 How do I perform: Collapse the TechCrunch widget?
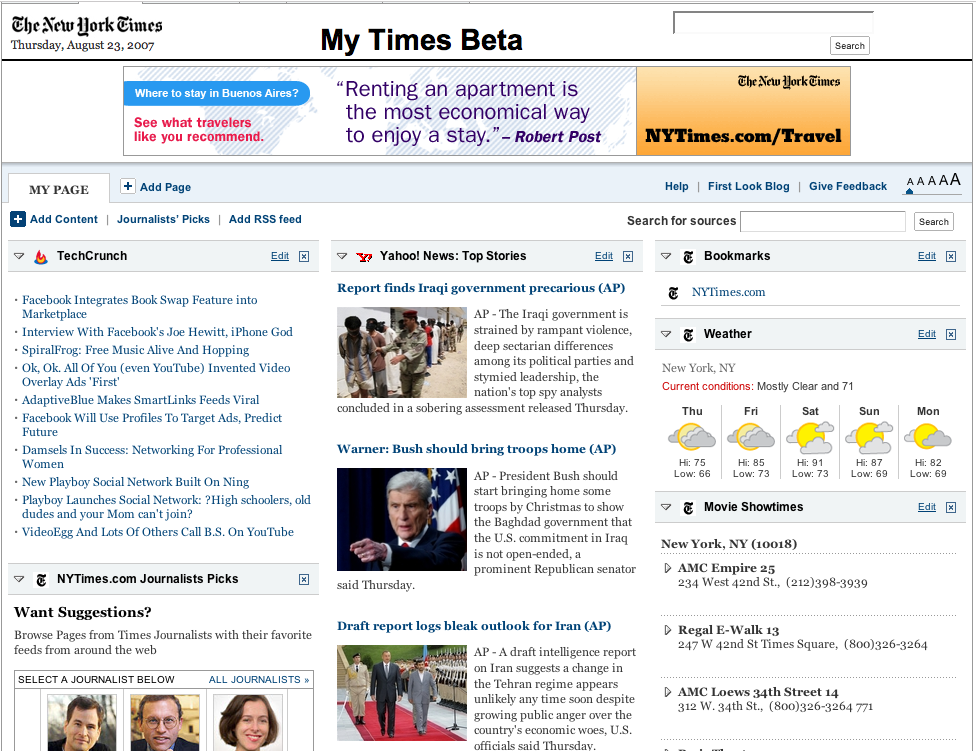tap(19, 256)
